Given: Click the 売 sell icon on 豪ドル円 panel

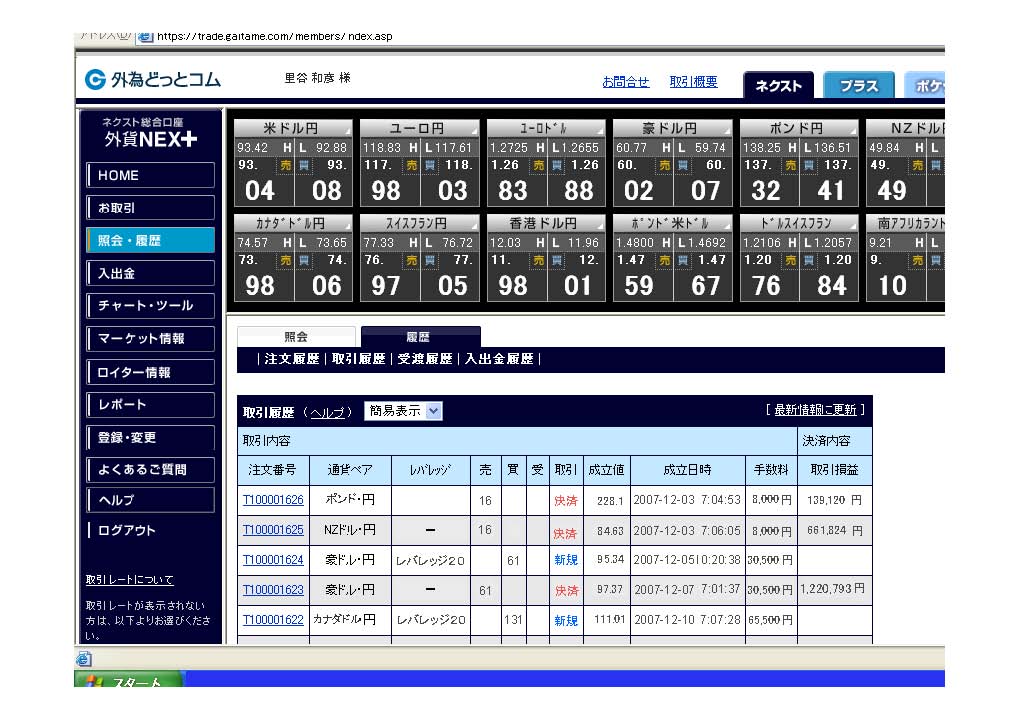Looking at the screenshot, I should click(664, 165).
